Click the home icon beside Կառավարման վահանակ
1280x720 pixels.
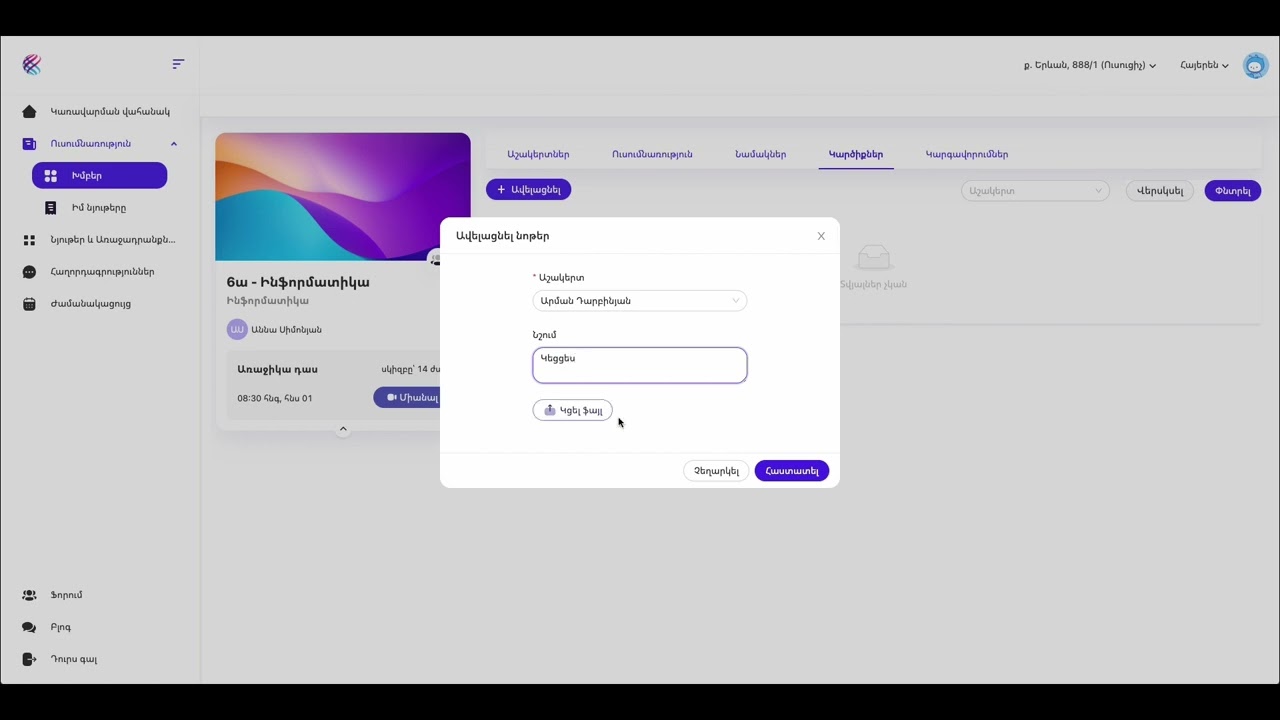[x=29, y=112]
